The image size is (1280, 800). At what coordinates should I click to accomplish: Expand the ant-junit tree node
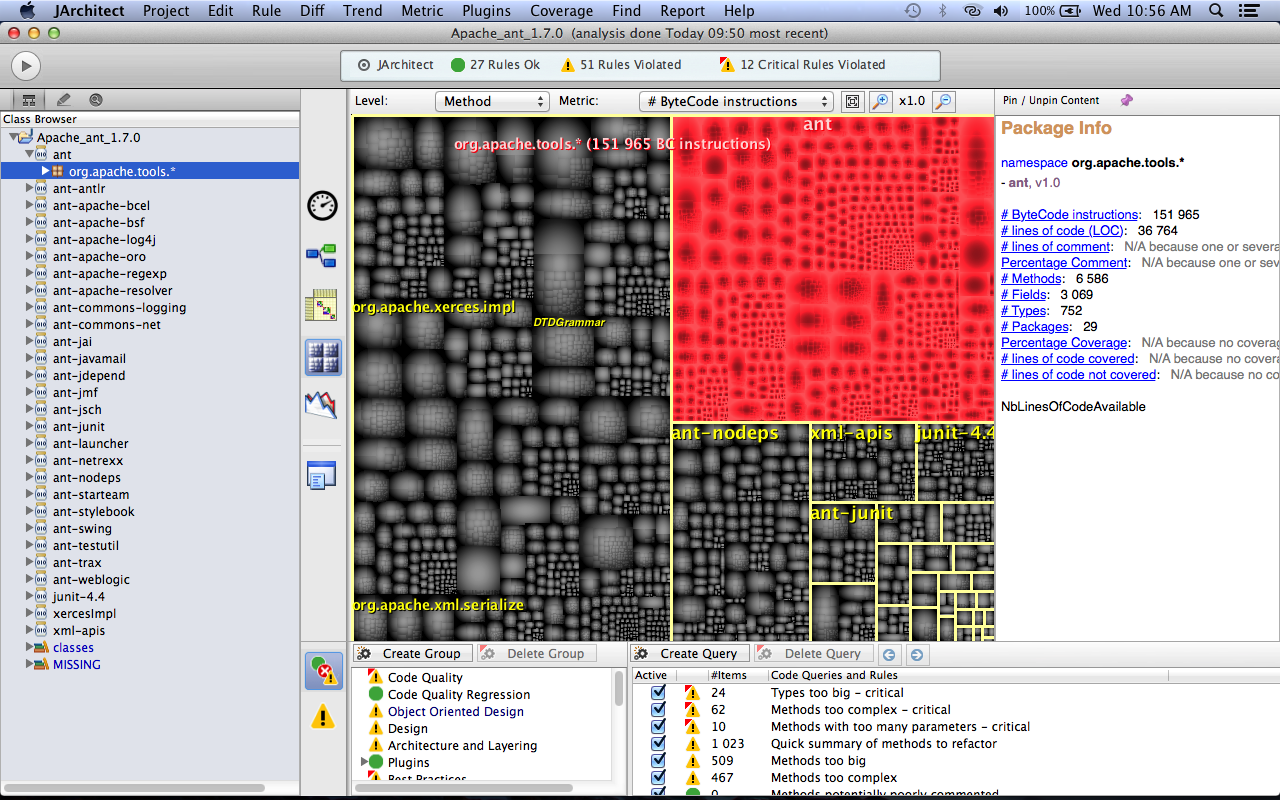click(x=29, y=427)
